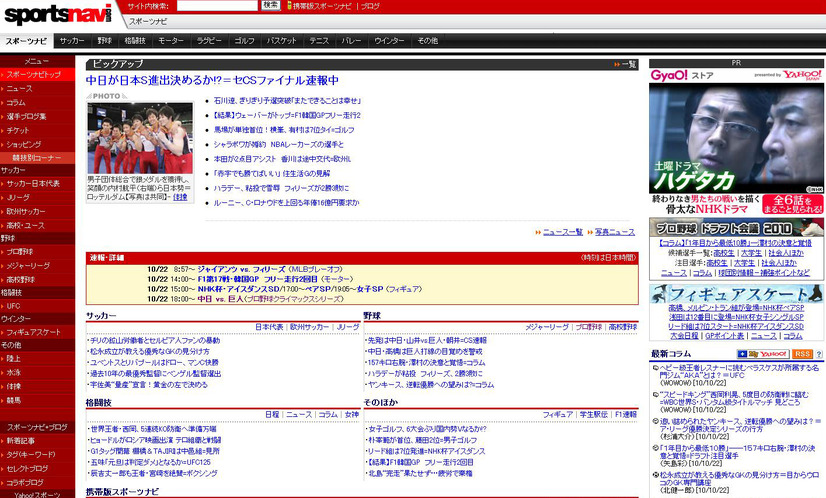Screen dimensions: 826x498
Task: Select the 野球 tab in navigation bar
Action: (104, 41)
